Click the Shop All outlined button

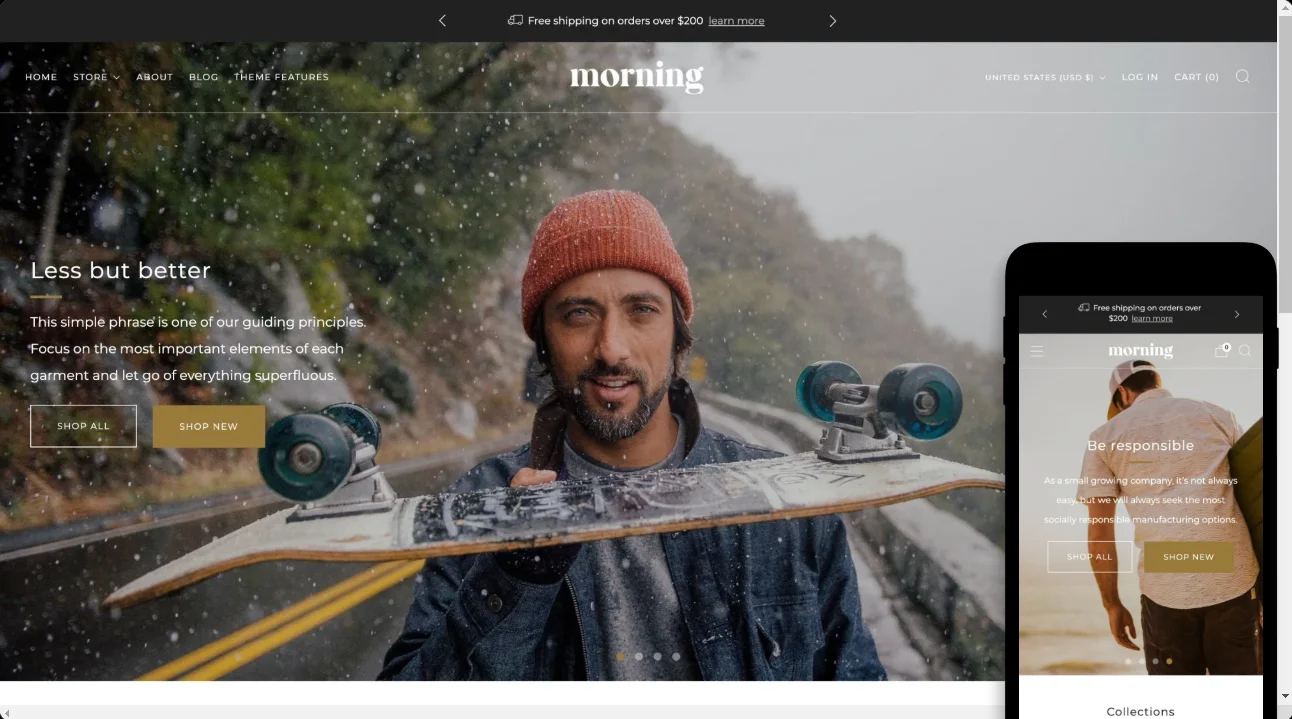click(83, 426)
